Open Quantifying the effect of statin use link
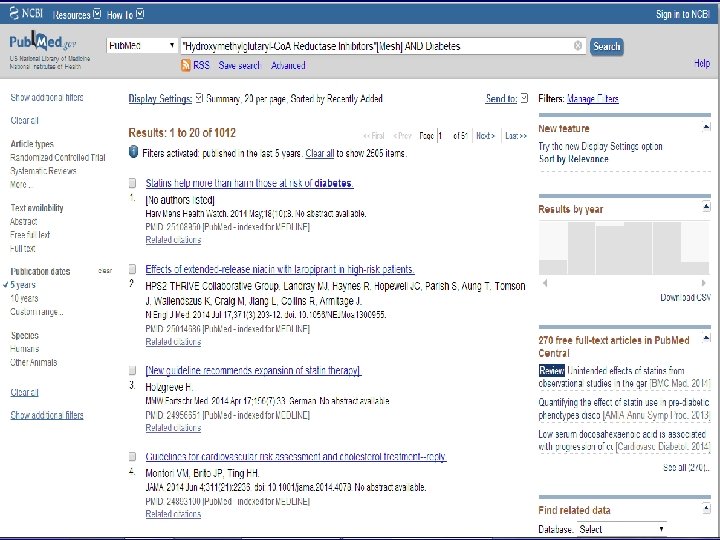Screen dimensions: 720x540 [x=624, y=409]
